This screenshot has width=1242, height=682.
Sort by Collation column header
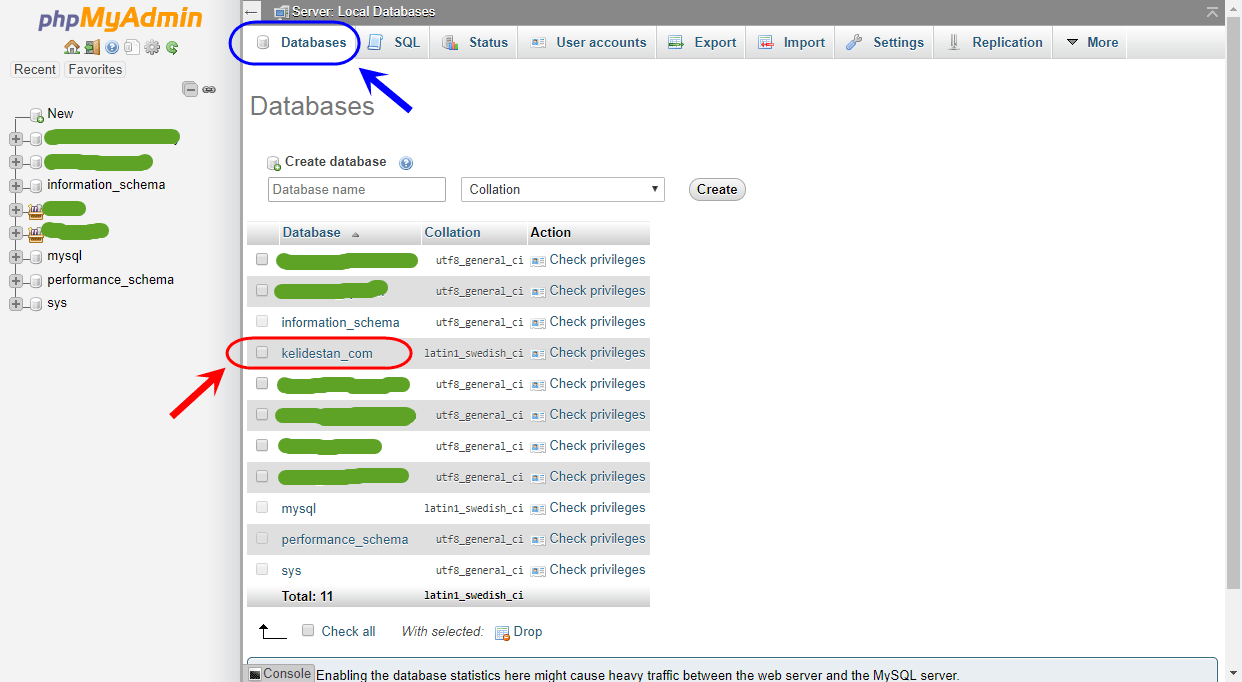[x=452, y=232]
